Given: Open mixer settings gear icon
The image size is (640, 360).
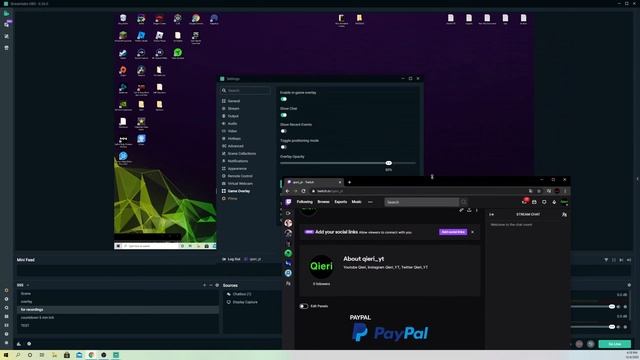Looking at the screenshot, I should click(x=629, y=285).
